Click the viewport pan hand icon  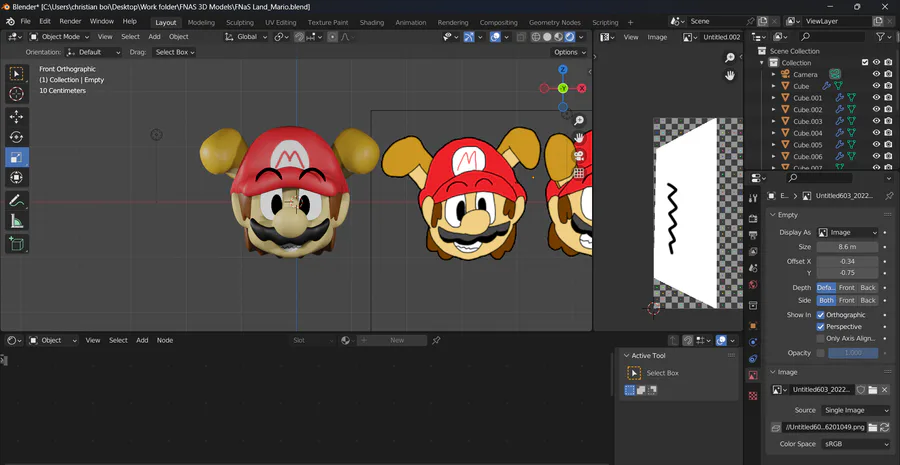(579, 138)
